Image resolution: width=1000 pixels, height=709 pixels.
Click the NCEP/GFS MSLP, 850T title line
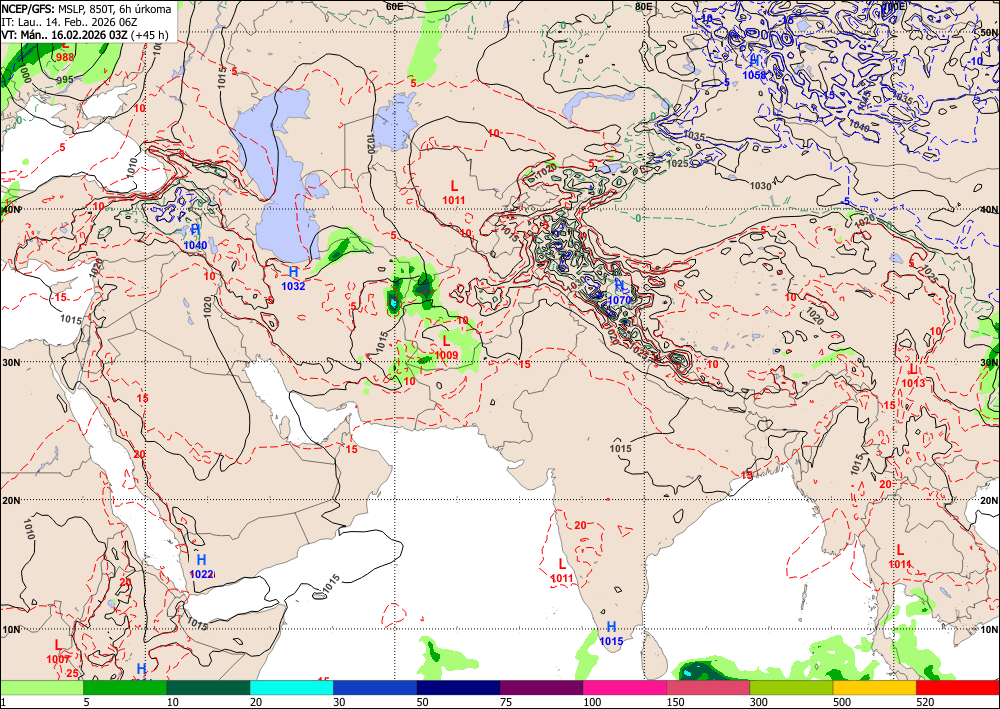[x=87, y=9]
